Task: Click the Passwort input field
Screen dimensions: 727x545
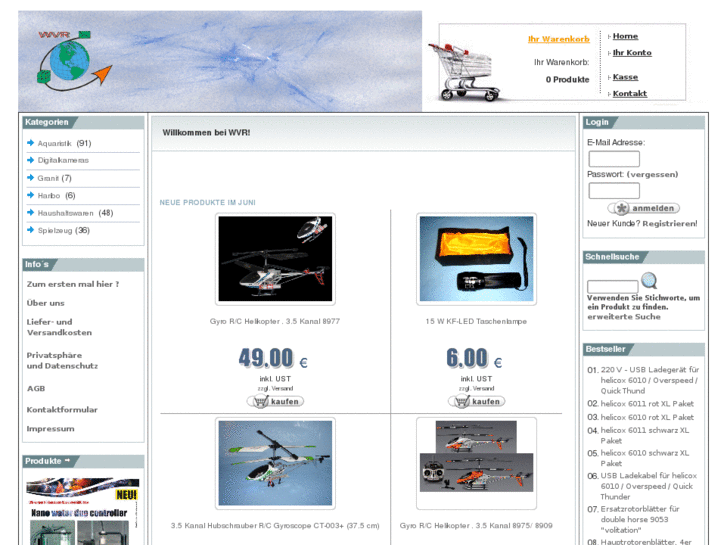Action: tap(614, 191)
